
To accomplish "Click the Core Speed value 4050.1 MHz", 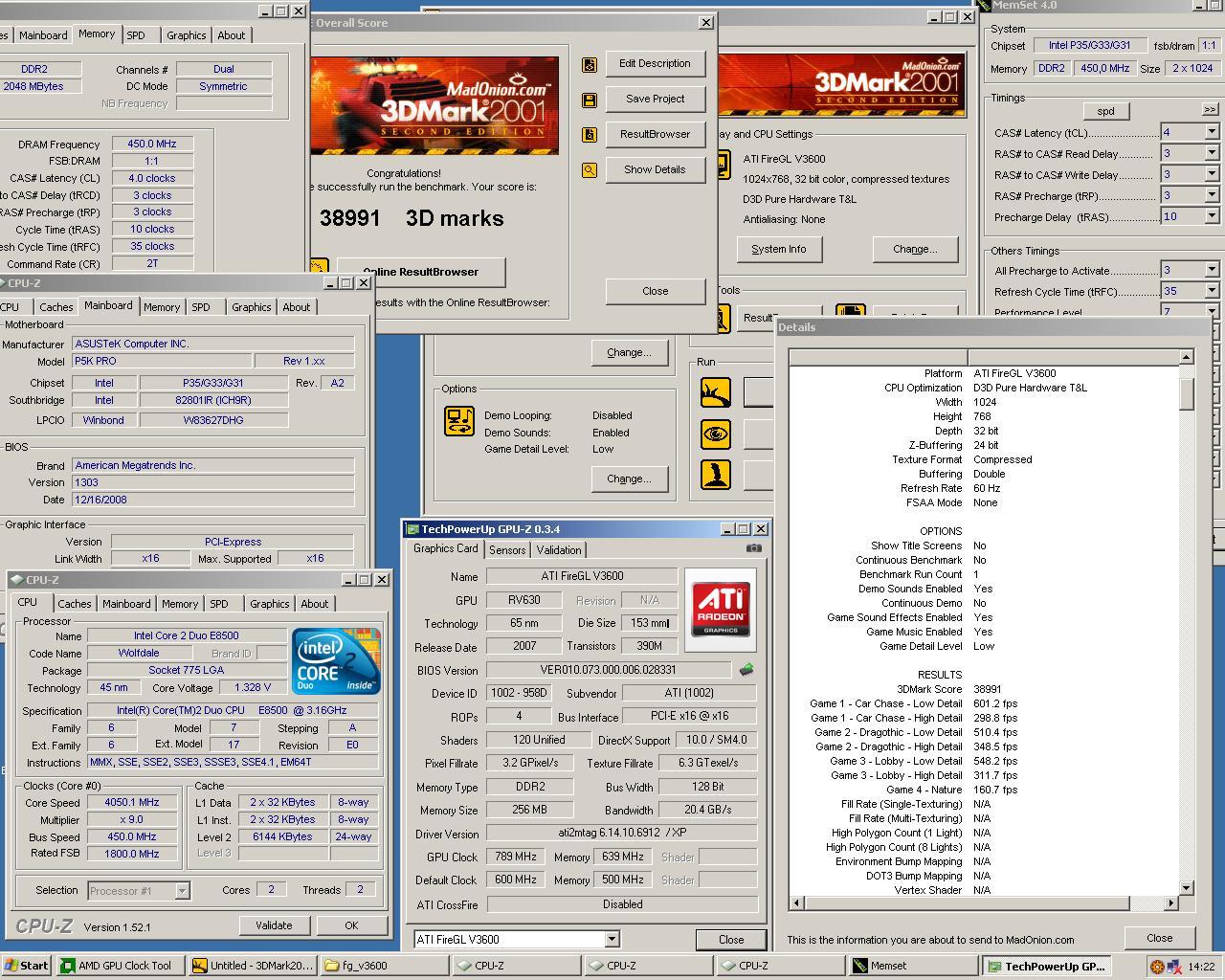I will point(133,803).
